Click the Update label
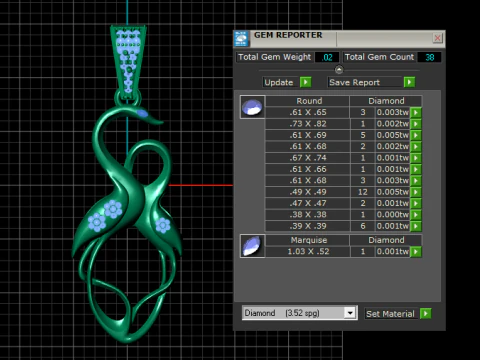This screenshot has height=360, width=480. tap(279, 82)
